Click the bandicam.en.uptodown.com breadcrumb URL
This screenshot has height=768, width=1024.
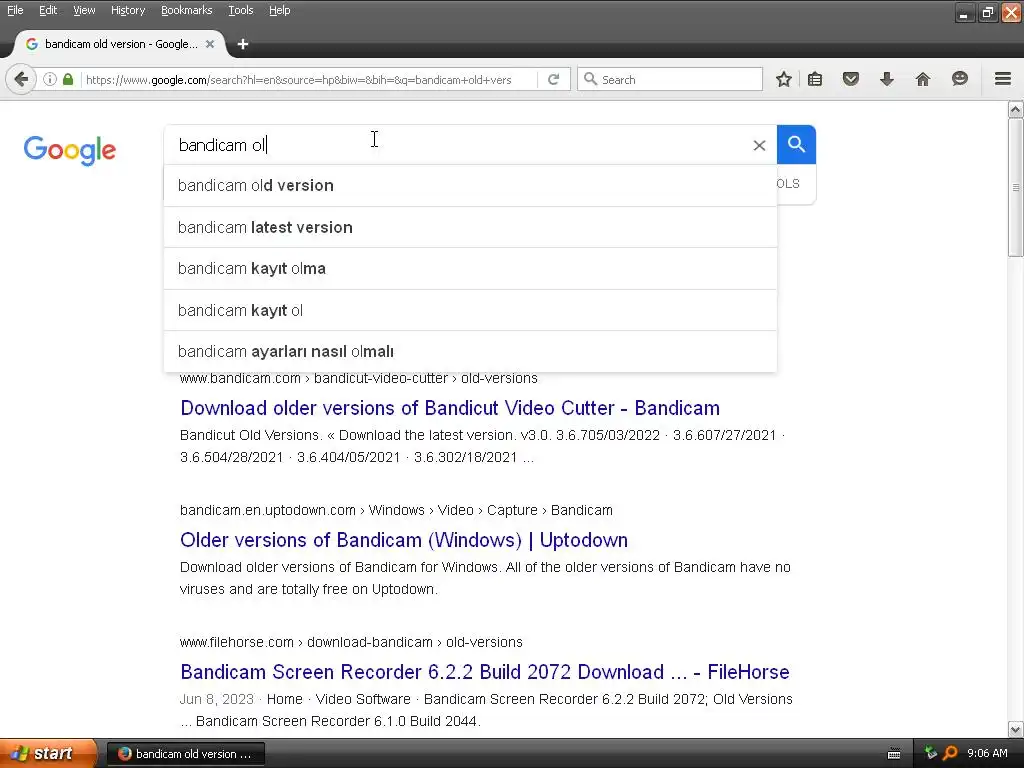(396, 510)
